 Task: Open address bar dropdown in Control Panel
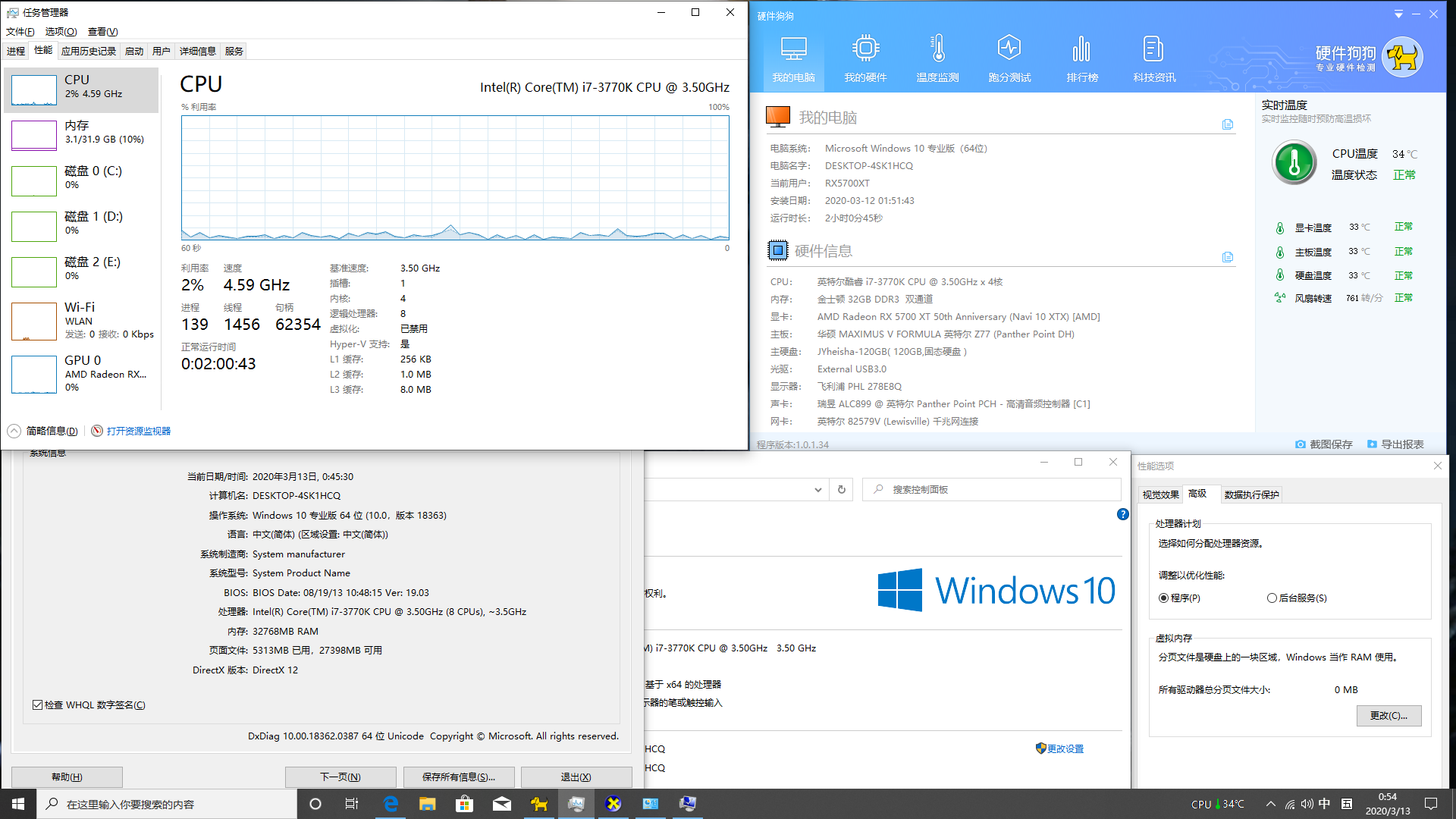tap(817, 490)
